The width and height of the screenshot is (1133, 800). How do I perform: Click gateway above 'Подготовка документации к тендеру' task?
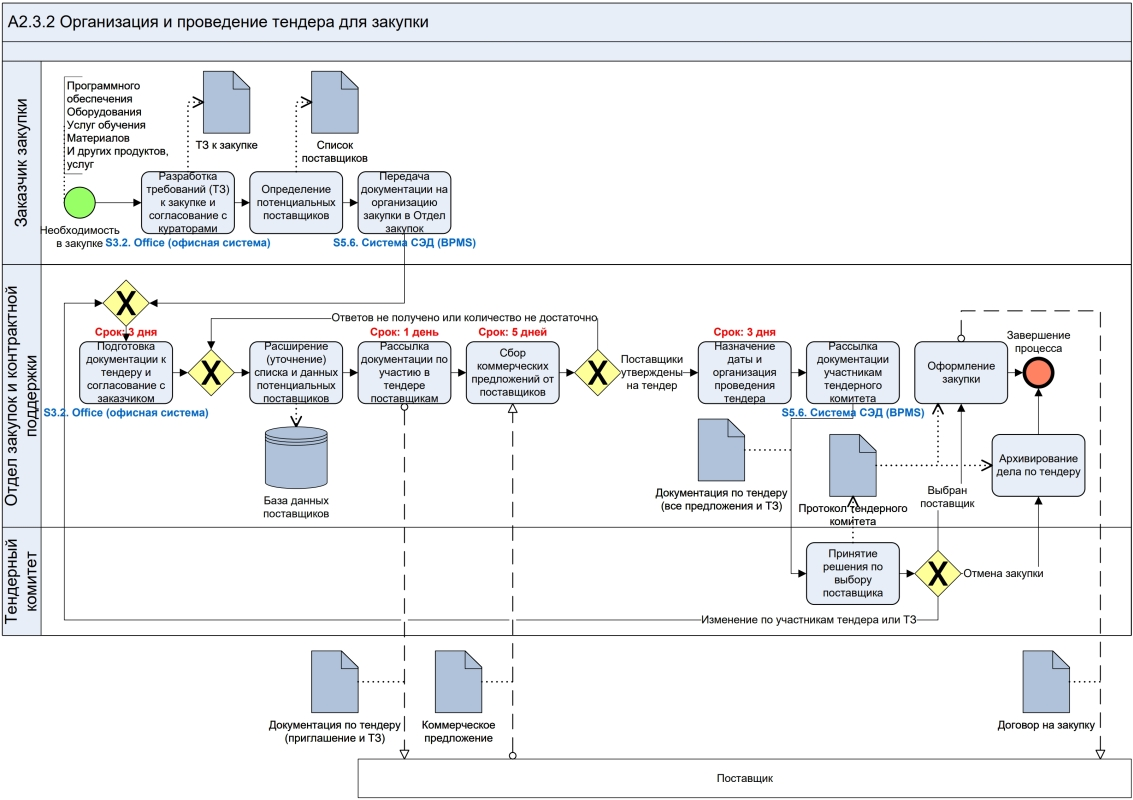click(126, 301)
